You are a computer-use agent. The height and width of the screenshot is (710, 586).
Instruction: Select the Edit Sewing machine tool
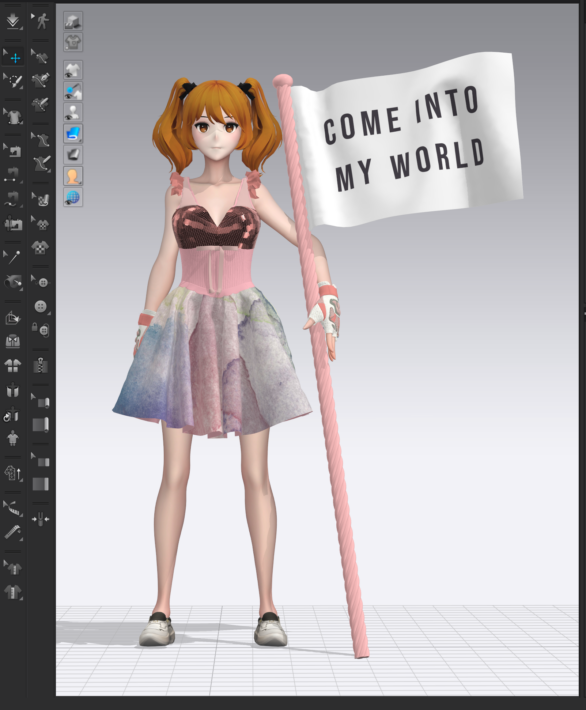13,150
